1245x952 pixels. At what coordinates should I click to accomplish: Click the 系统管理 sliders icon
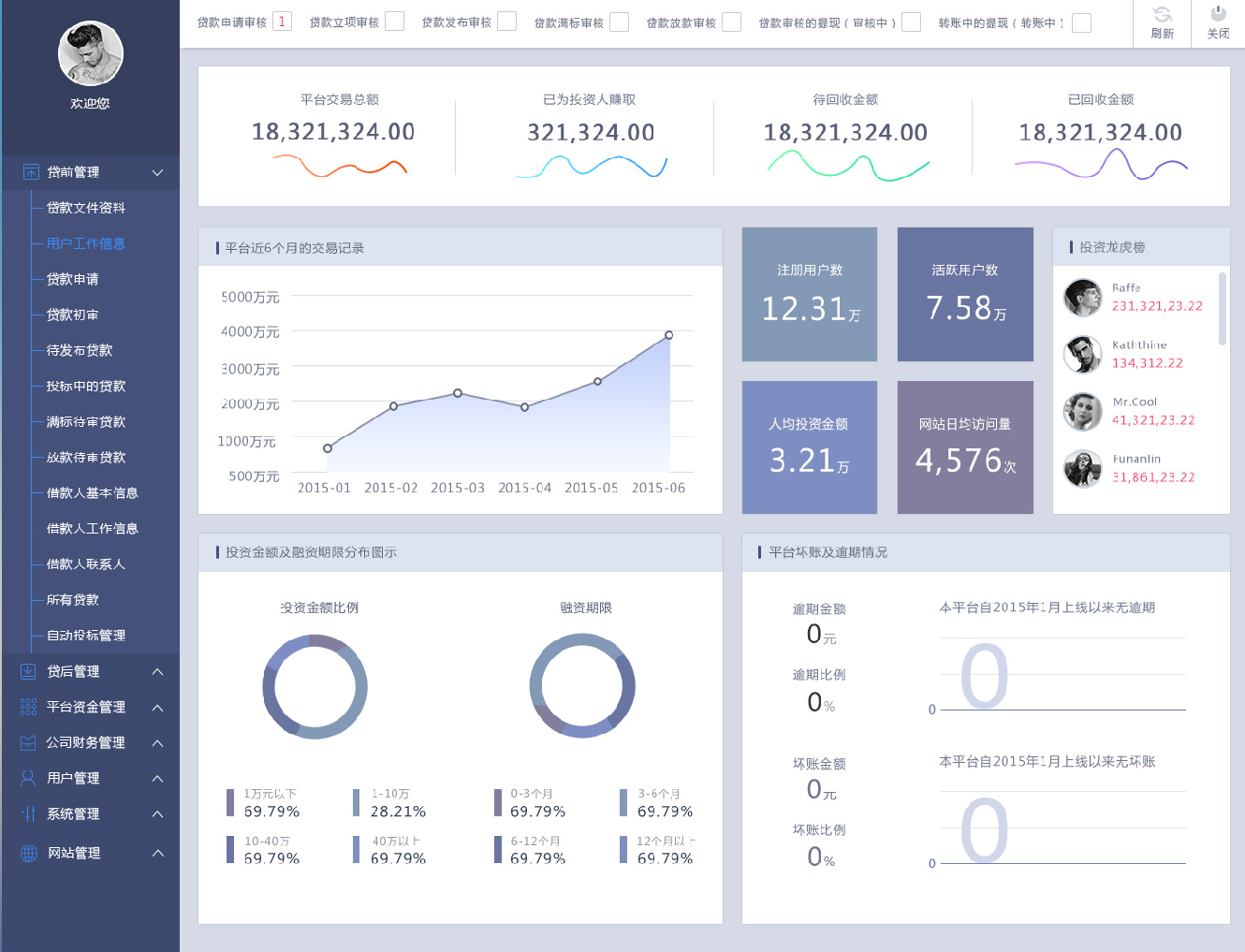click(x=28, y=813)
